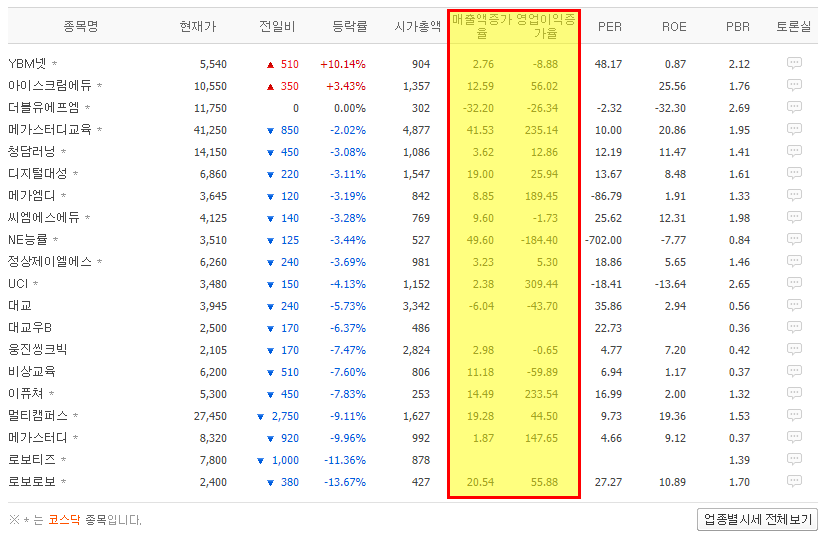The width and height of the screenshot is (826, 537).
Task: Open discussion room icon for 메가스터디교육
Action: pyautogui.click(x=794, y=129)
